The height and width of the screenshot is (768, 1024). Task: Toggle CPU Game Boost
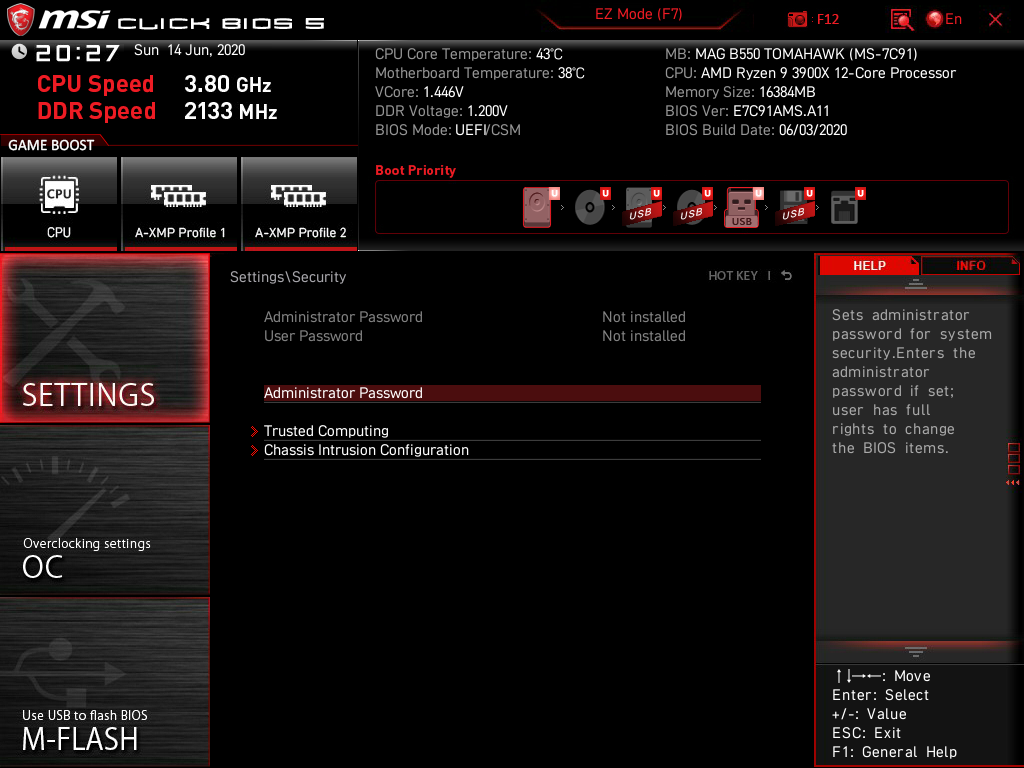[59, 204]
